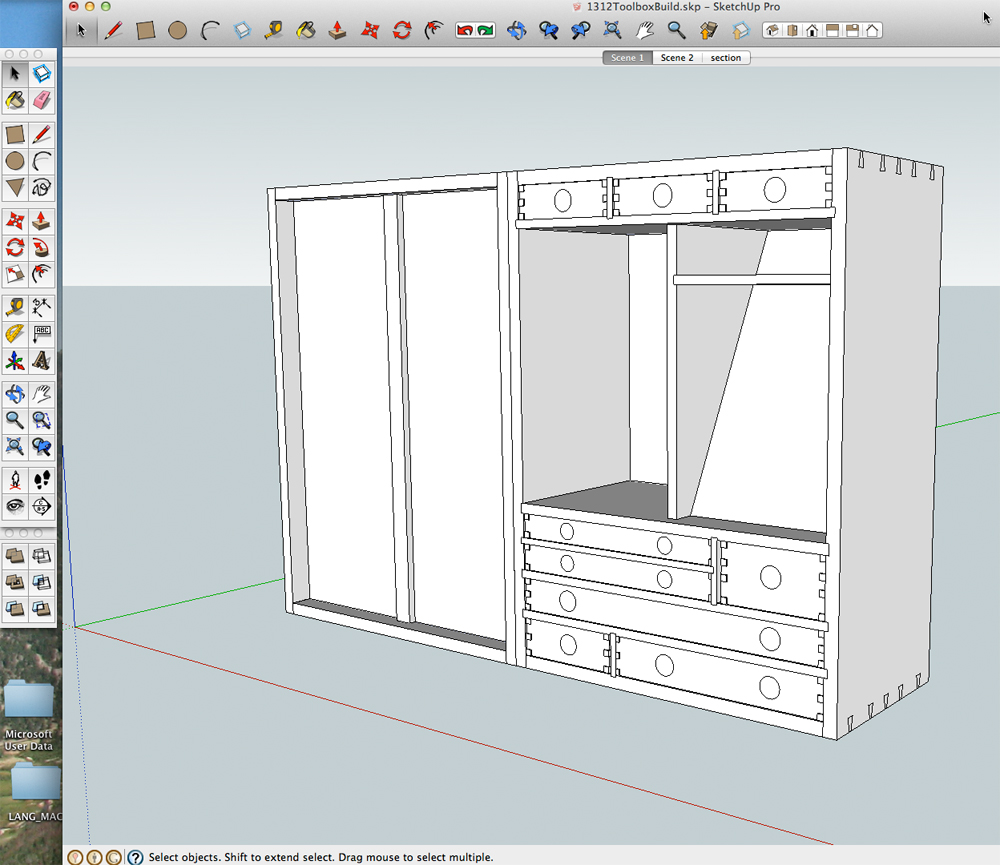1000x865 pixels.
Task: Pick the Position Camera tool
Action: point(15,480)
